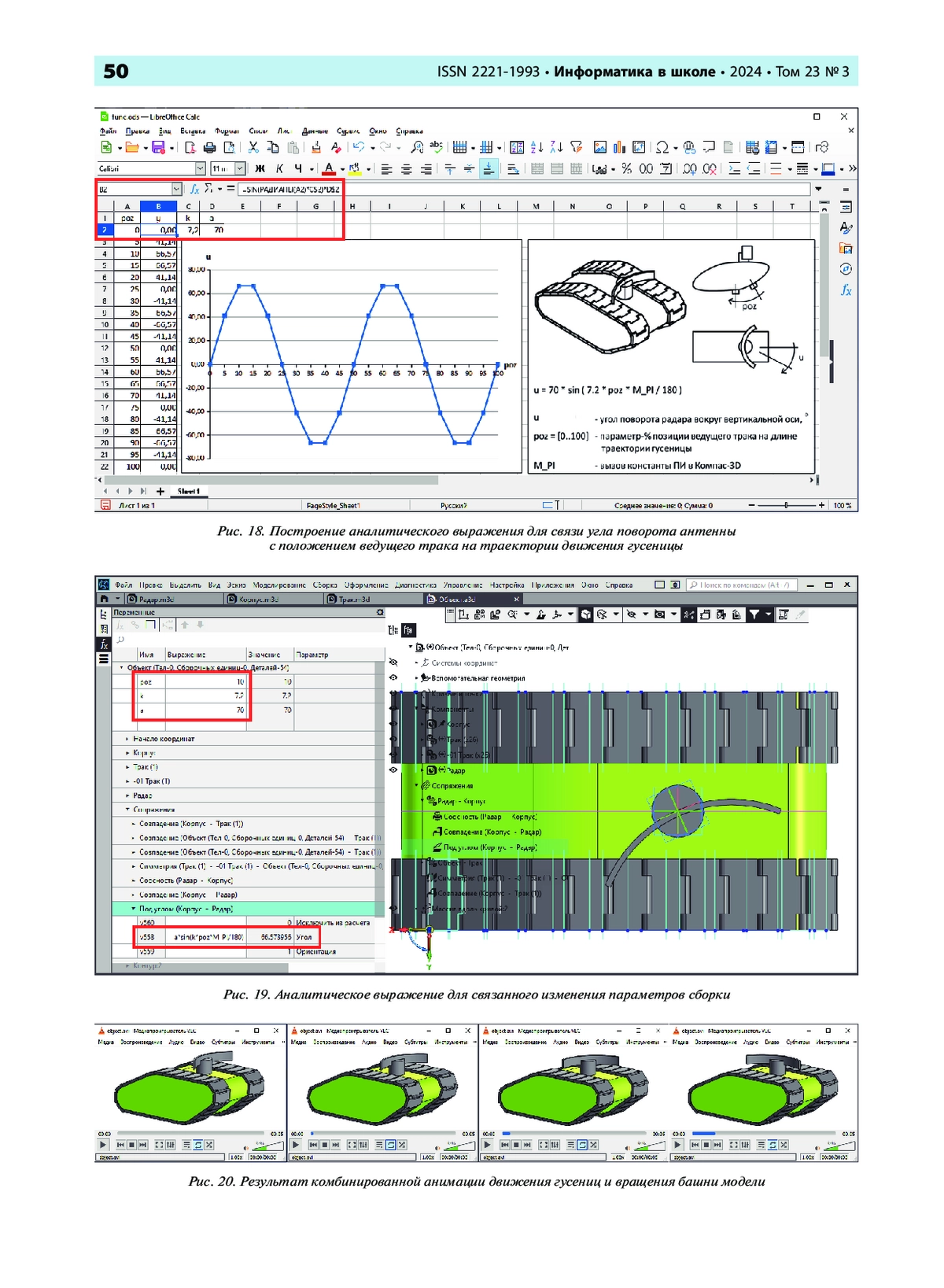Toggle Bold Ж formatting in Calc
The image size is (944, 1288).
click(260, 168)
